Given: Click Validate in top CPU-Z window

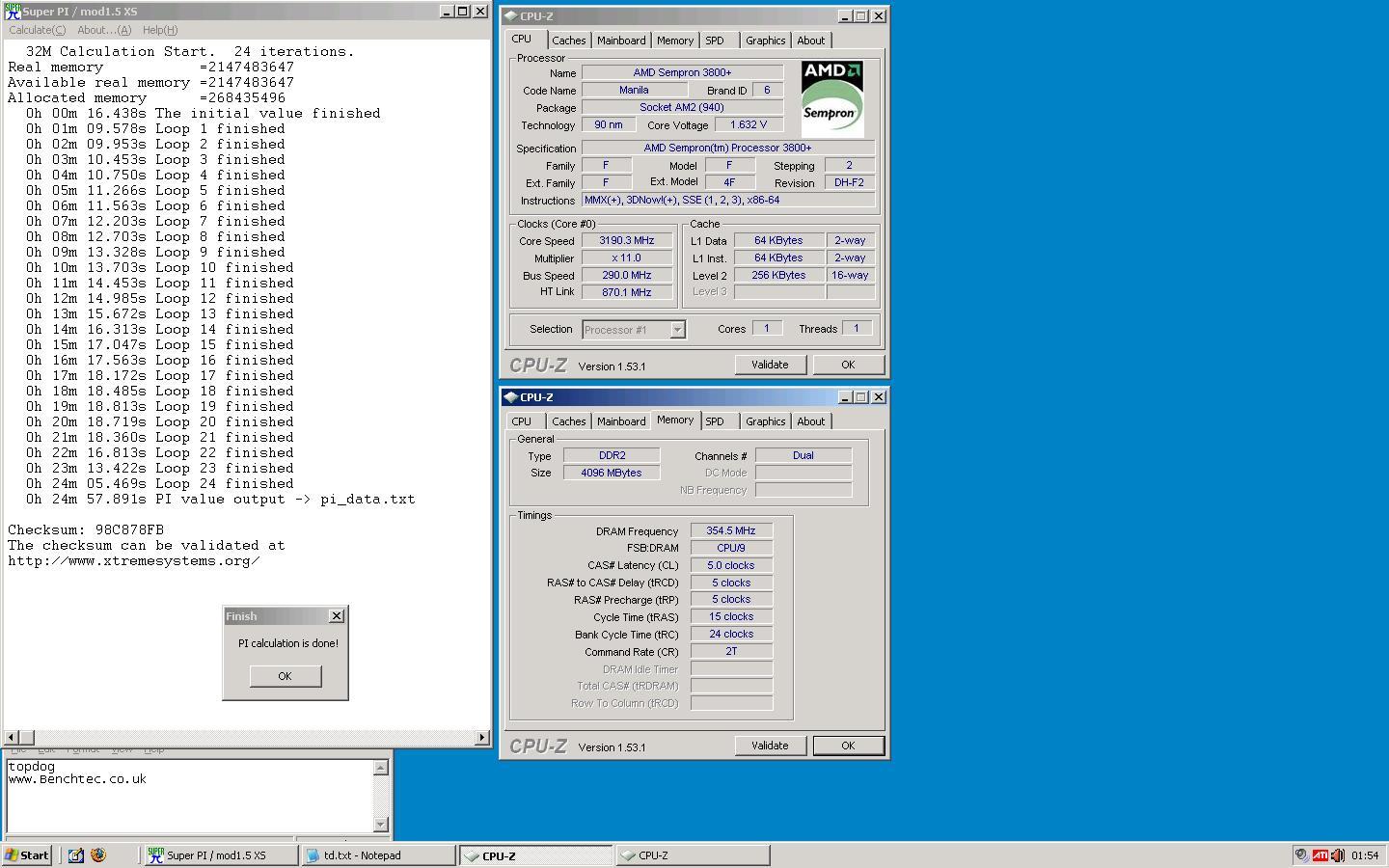Looking at the screenshot, I should pos(770,365).
